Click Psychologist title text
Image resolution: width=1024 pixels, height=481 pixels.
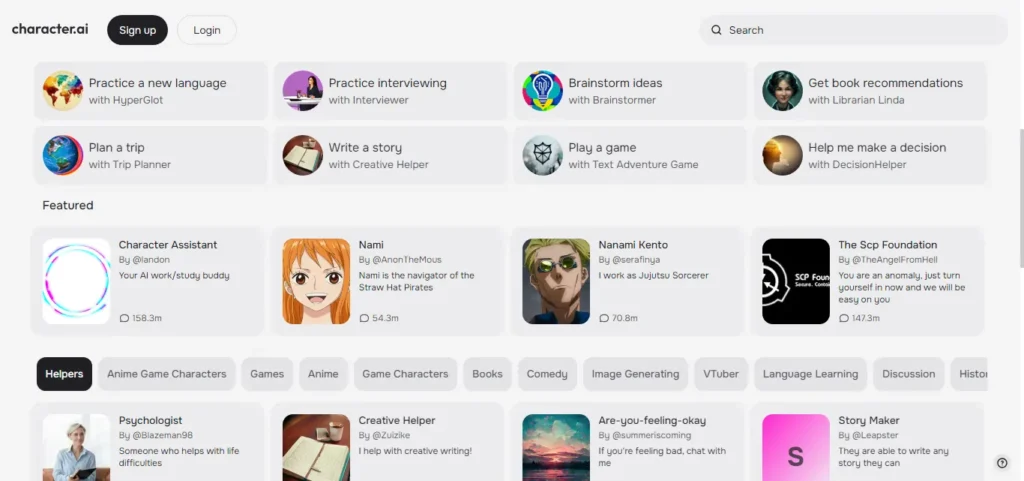[x=150, y=420]
